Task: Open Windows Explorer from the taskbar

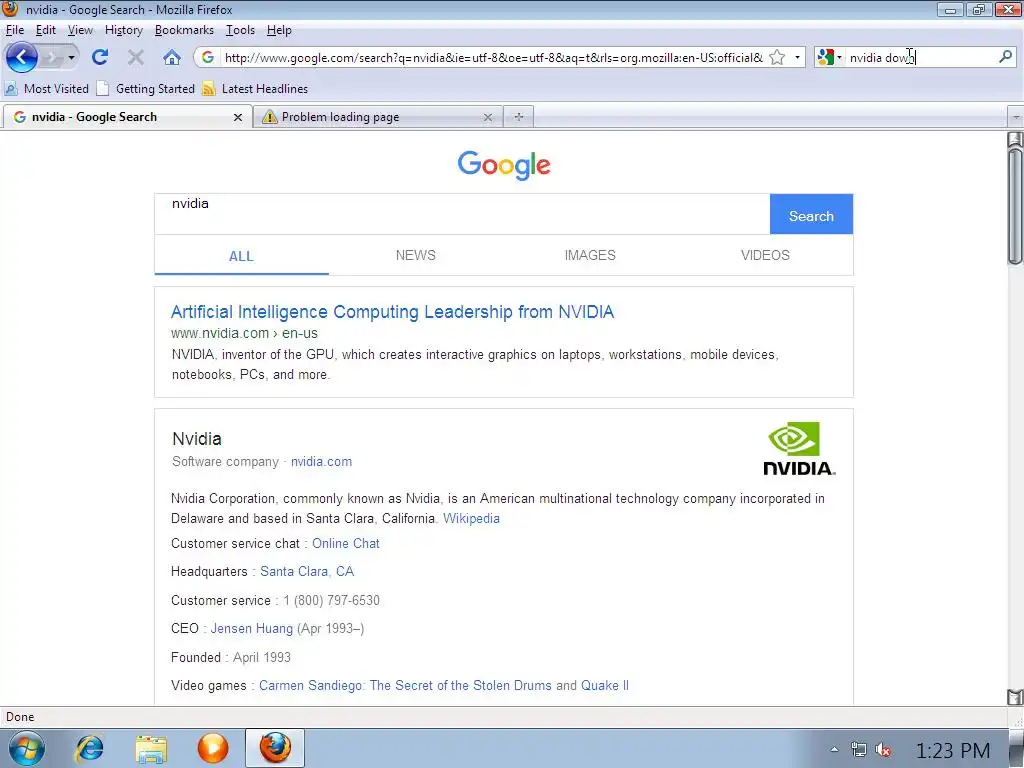Action: click(152, 749)
